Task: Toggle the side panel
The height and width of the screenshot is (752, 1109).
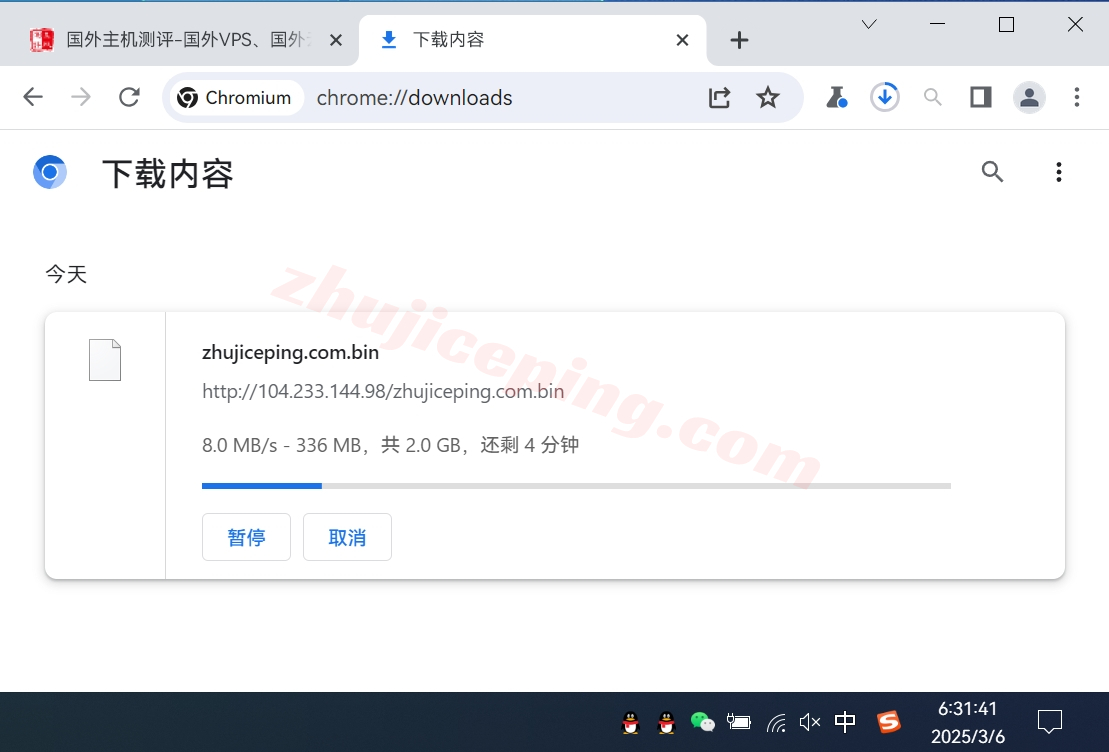Action: pos(981,98)
